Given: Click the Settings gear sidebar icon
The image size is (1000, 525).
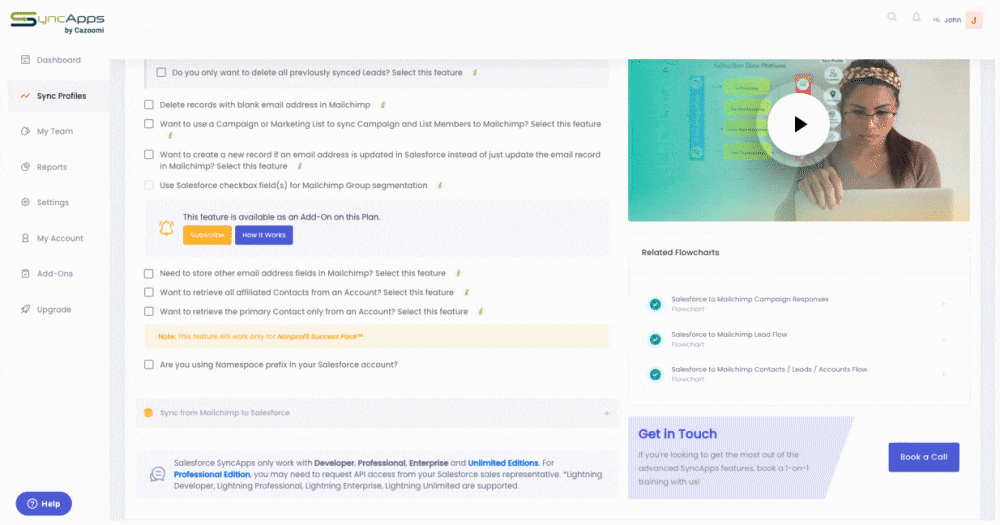Looking at the screenshot, I should click(25, 202).
